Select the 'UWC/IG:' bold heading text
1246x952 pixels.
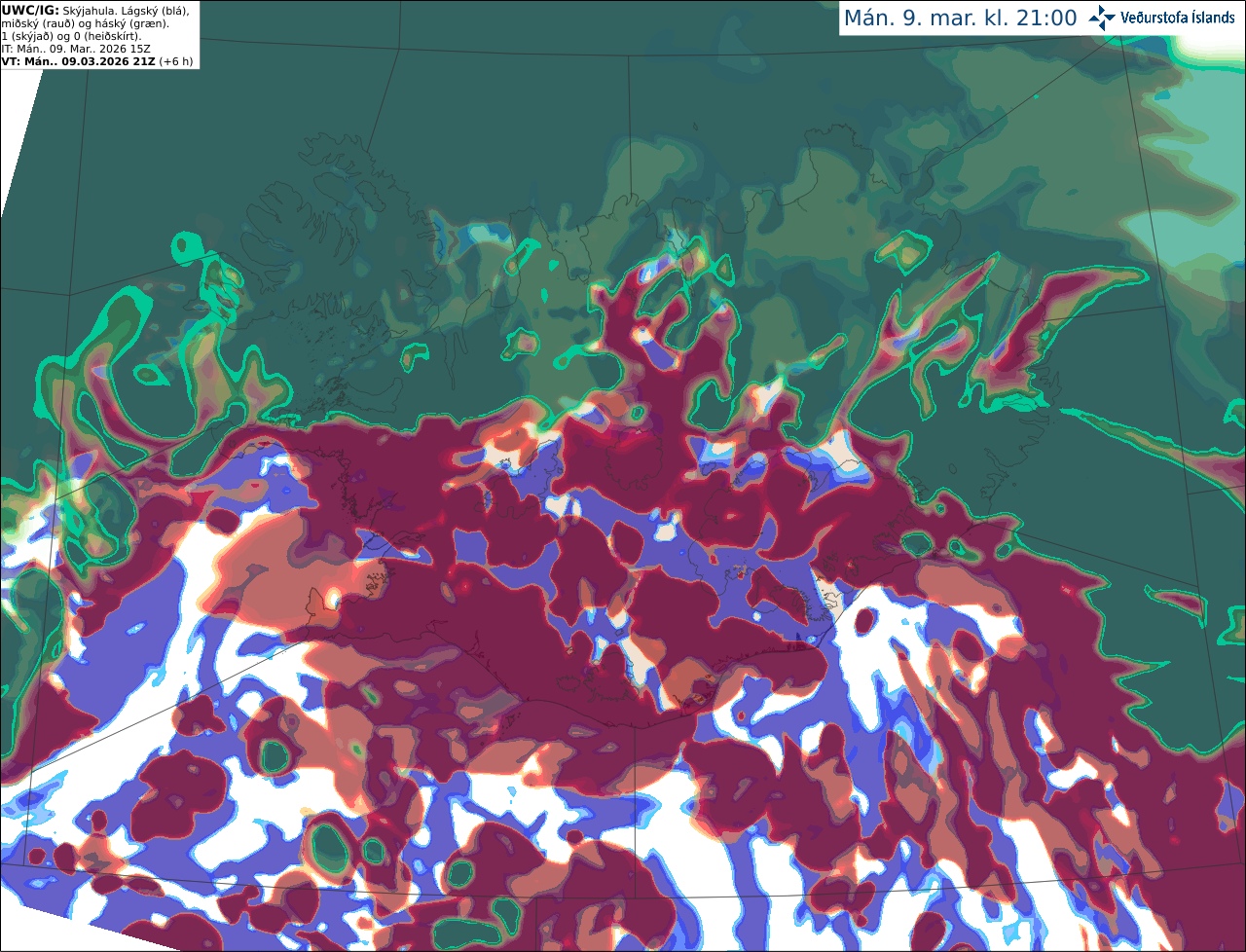tap(30, 10)
